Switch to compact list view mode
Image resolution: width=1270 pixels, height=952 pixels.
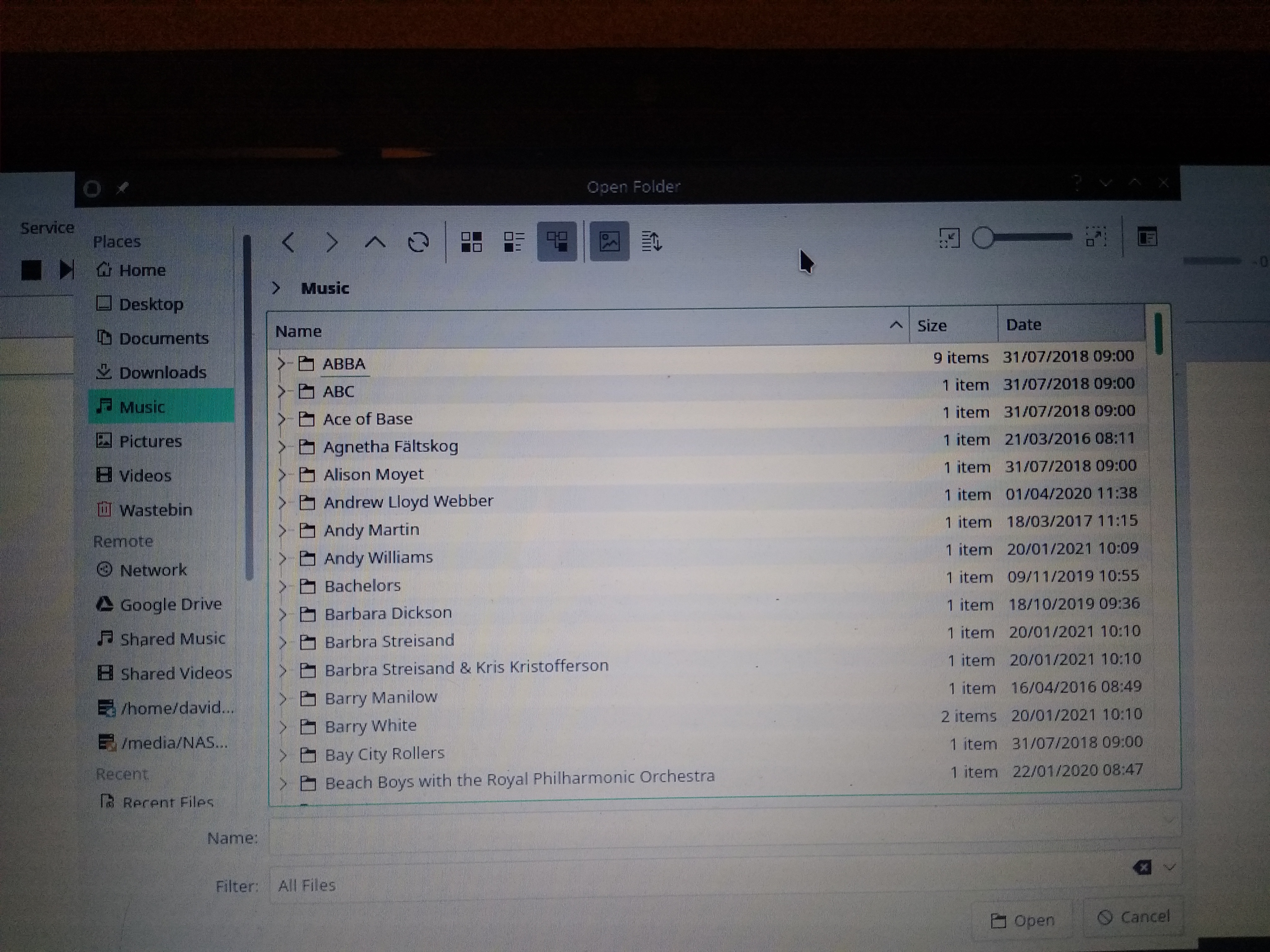(x=514, y=242)
